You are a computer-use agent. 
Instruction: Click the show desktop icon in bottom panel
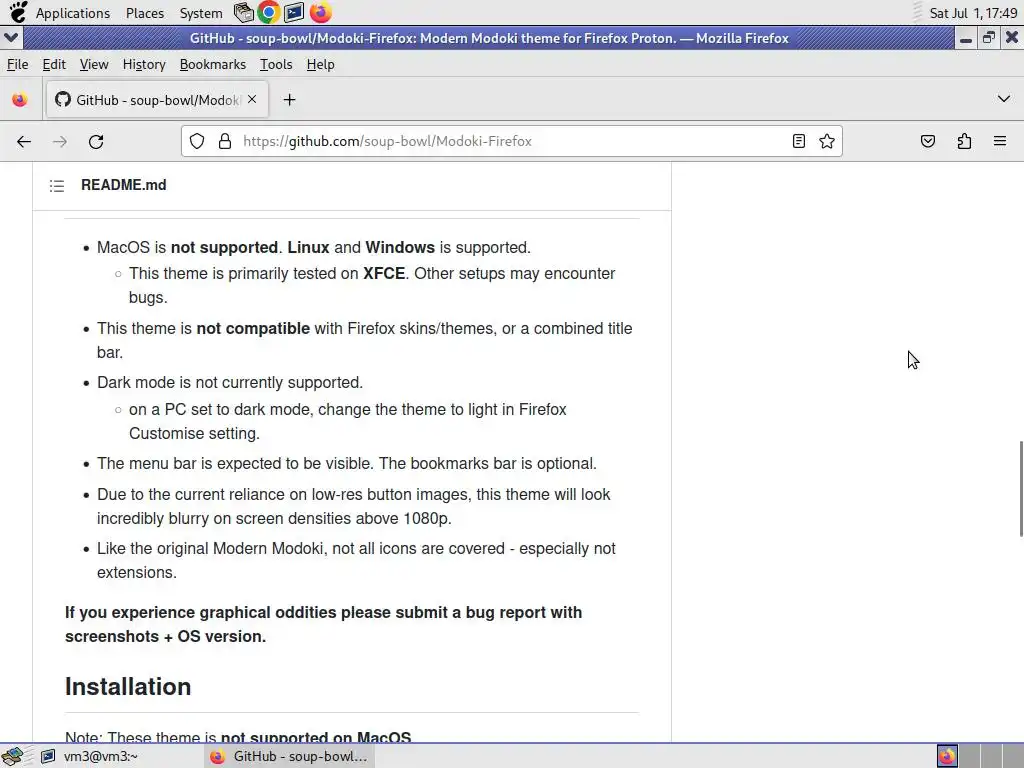pyautogui.click(x=12, y=756)
